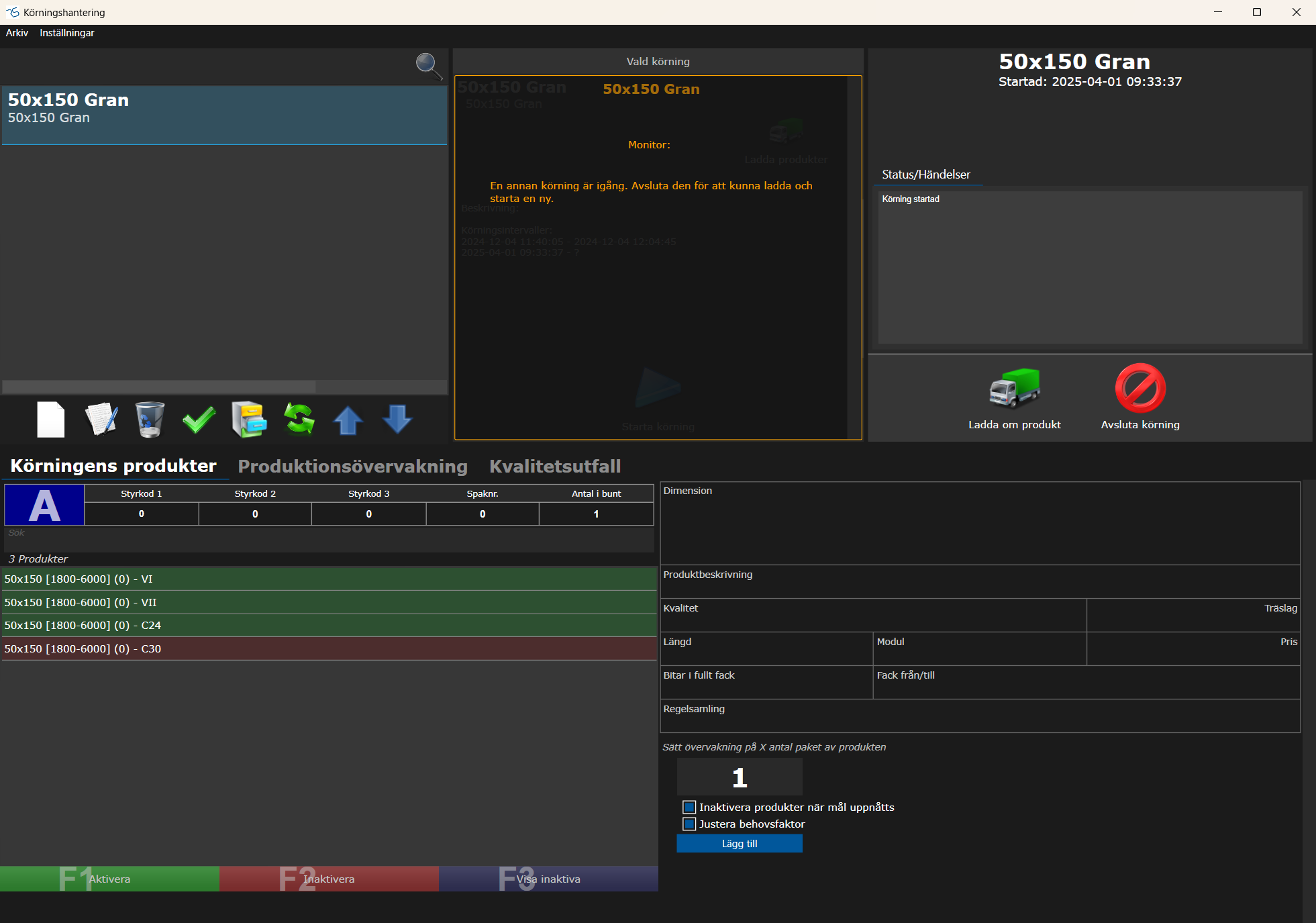Click the edit run notepad icon
The height and width of the screenshot is (923, 1316).
tap(101, 420)
